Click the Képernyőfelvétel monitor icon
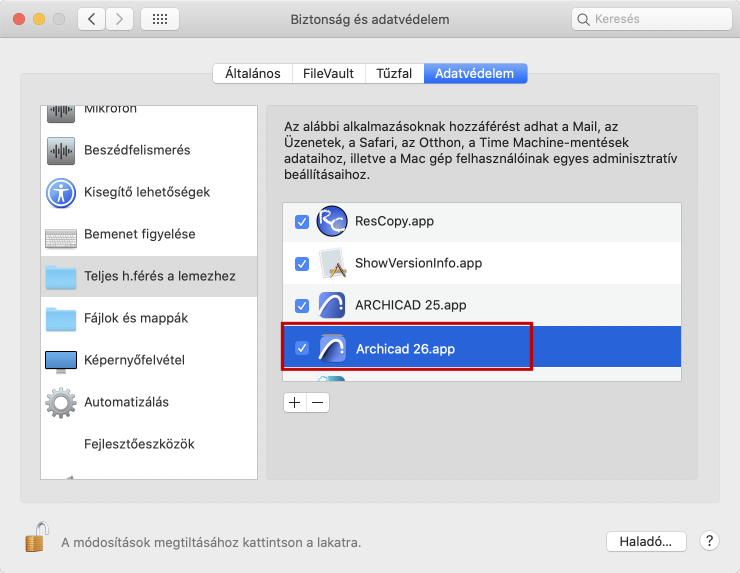The width and height of the screenshot is (740, 573). coord(61,362)
